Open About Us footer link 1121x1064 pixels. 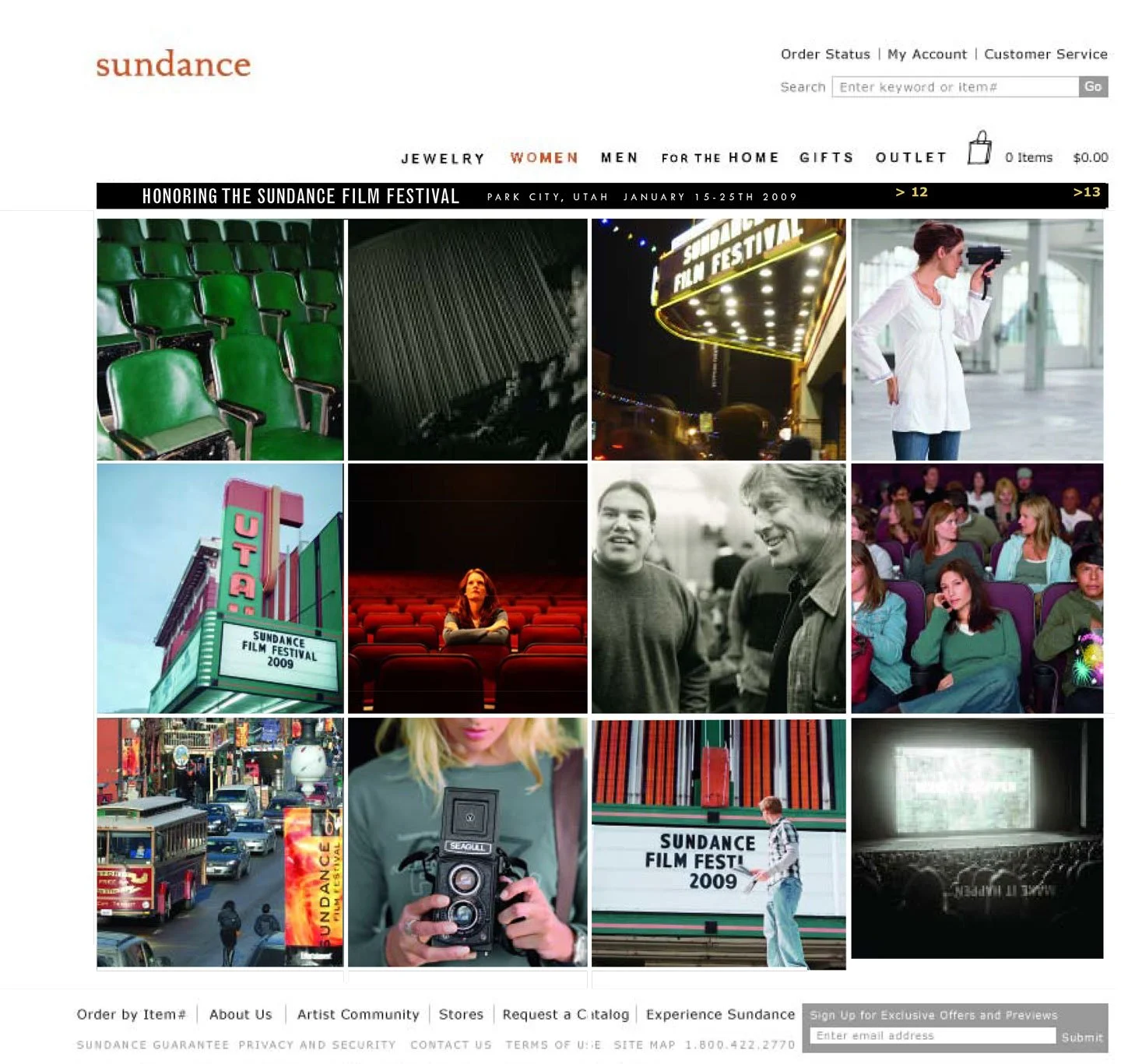(241, 1014)
